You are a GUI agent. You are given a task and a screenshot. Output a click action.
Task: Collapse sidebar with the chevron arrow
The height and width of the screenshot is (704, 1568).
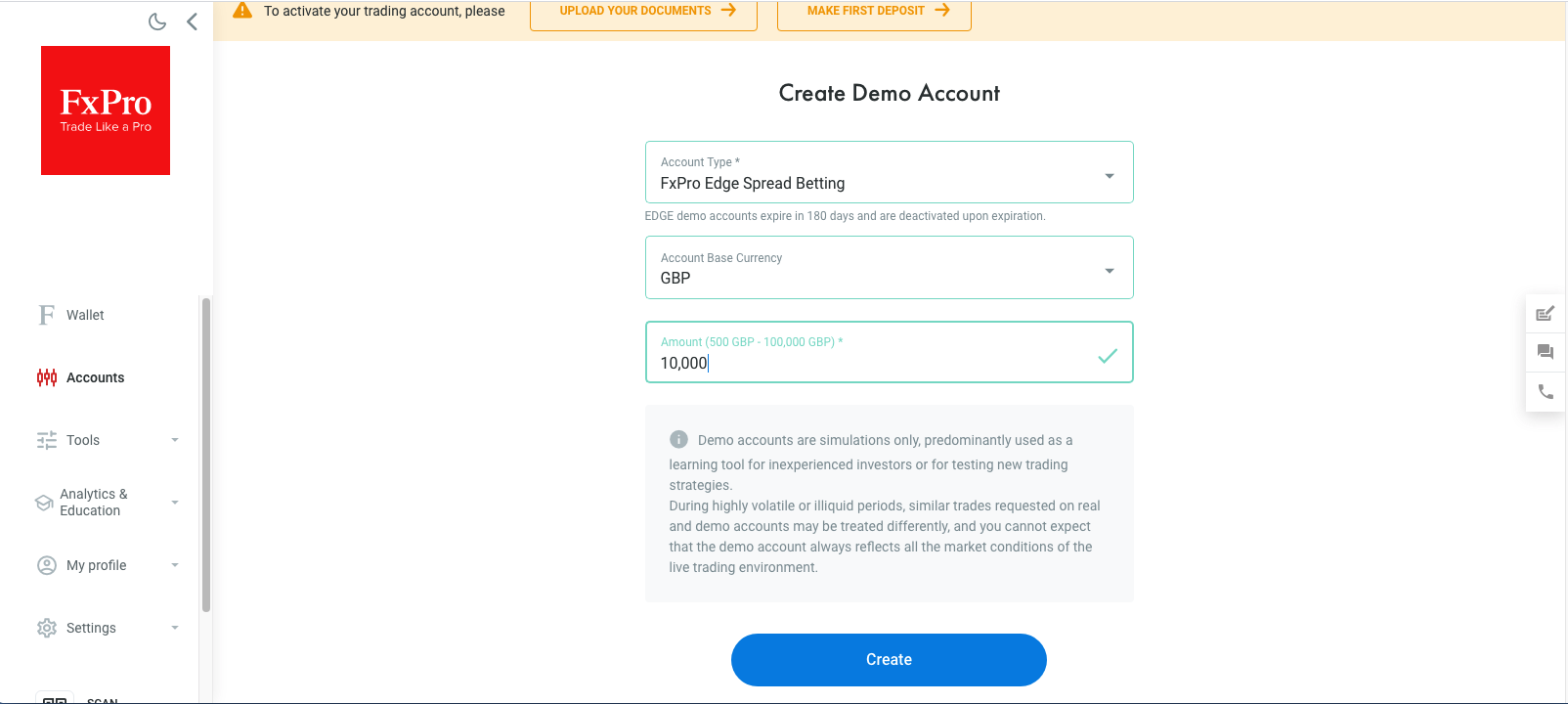[x=192, y=22]
